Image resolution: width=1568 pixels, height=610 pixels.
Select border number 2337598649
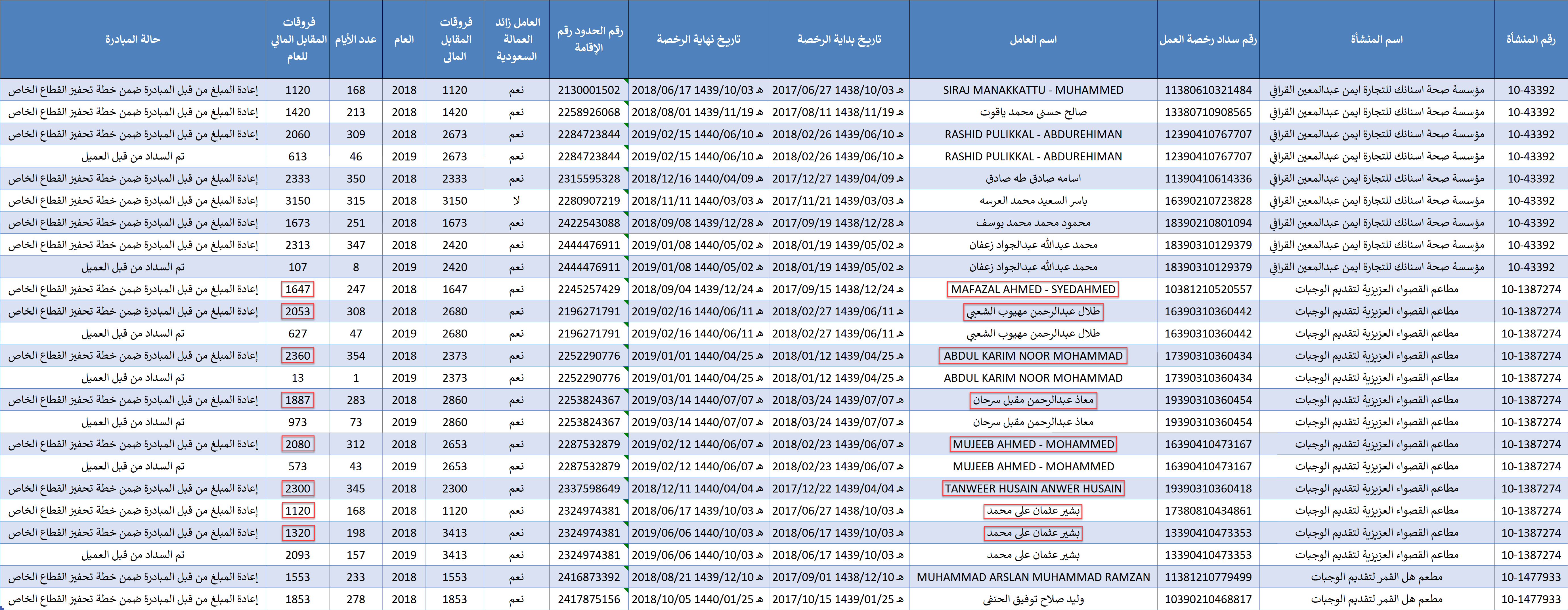(x=589, y=488)
